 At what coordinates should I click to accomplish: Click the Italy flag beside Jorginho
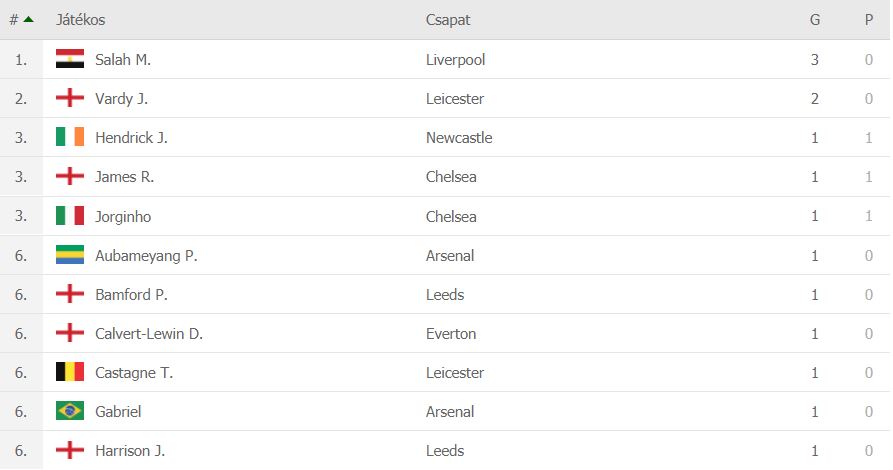click(70, 216)
